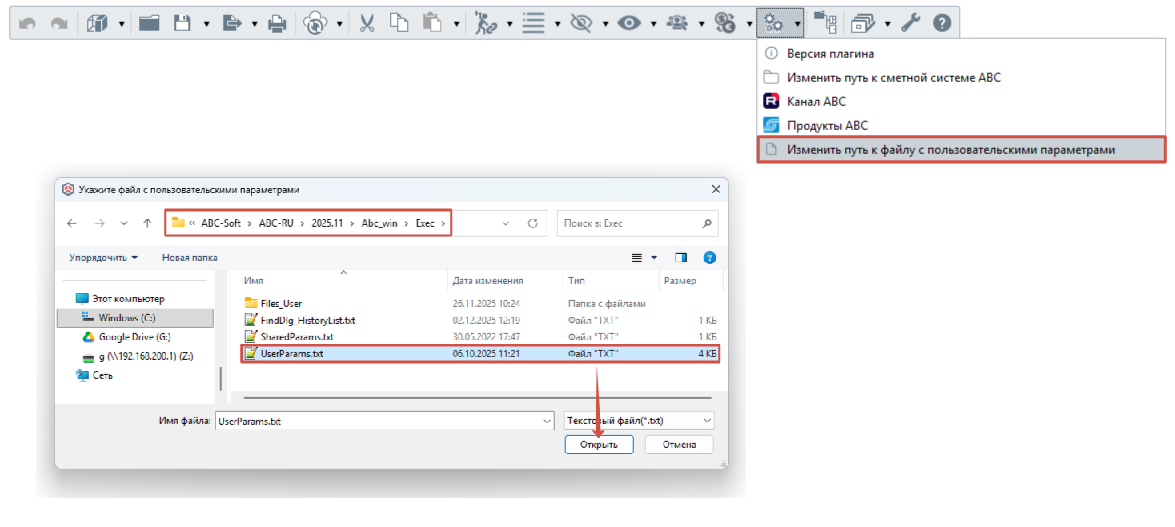
Task: Click the coins currency toolbar icon
Action: (725, 24)
